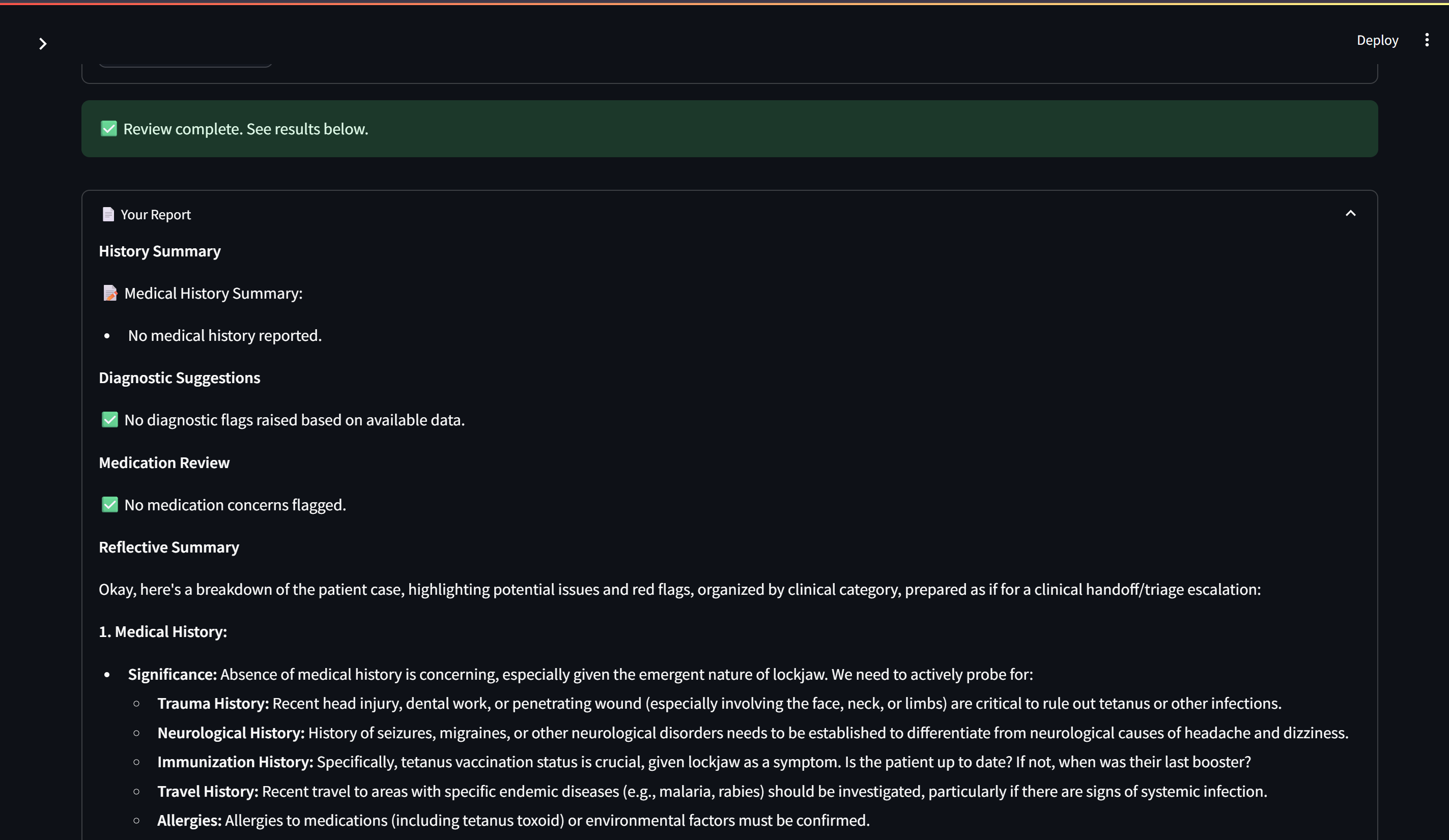The image size is (1449, 840).
Task: Click the check mark beside No medication concerns flagged
Action: 110,505
